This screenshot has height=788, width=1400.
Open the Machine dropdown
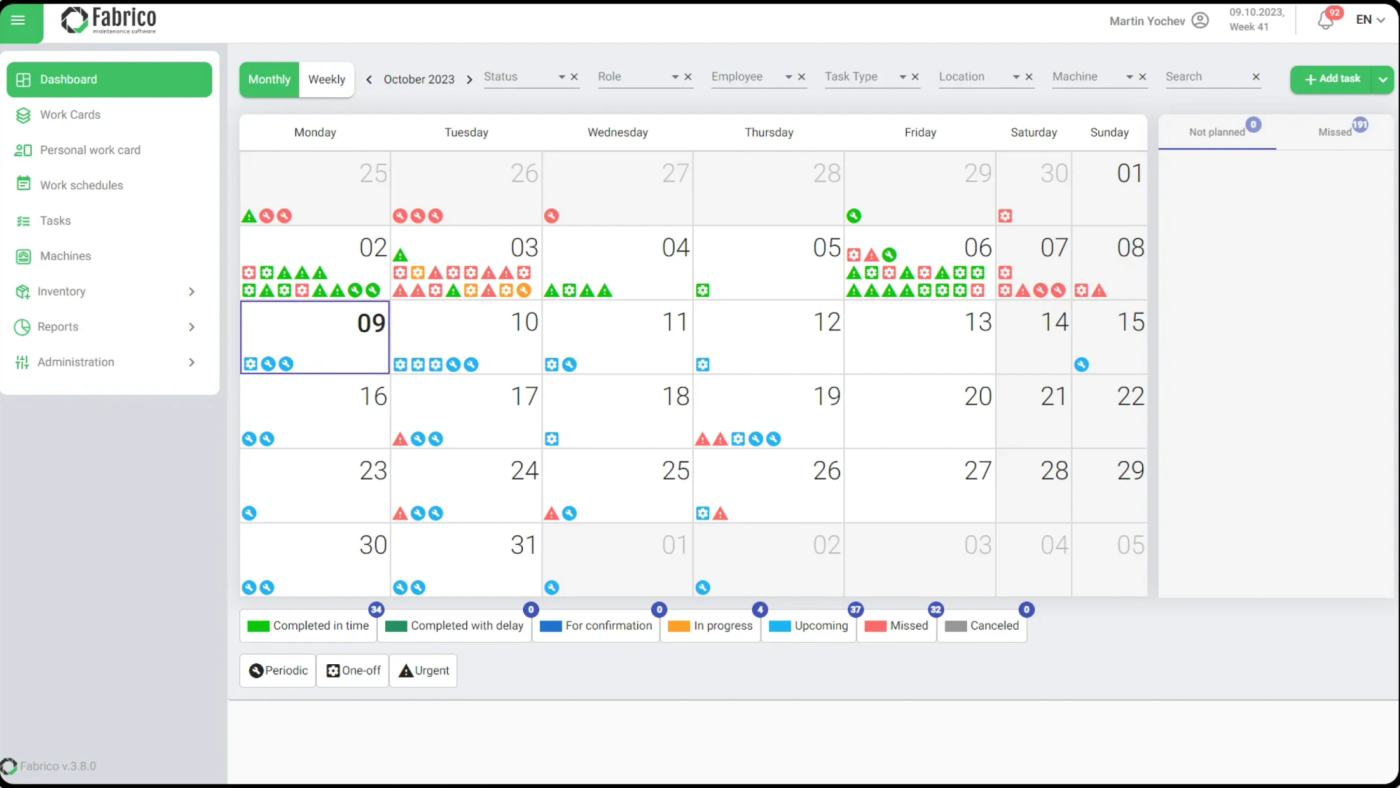[x=1129, y=77]
